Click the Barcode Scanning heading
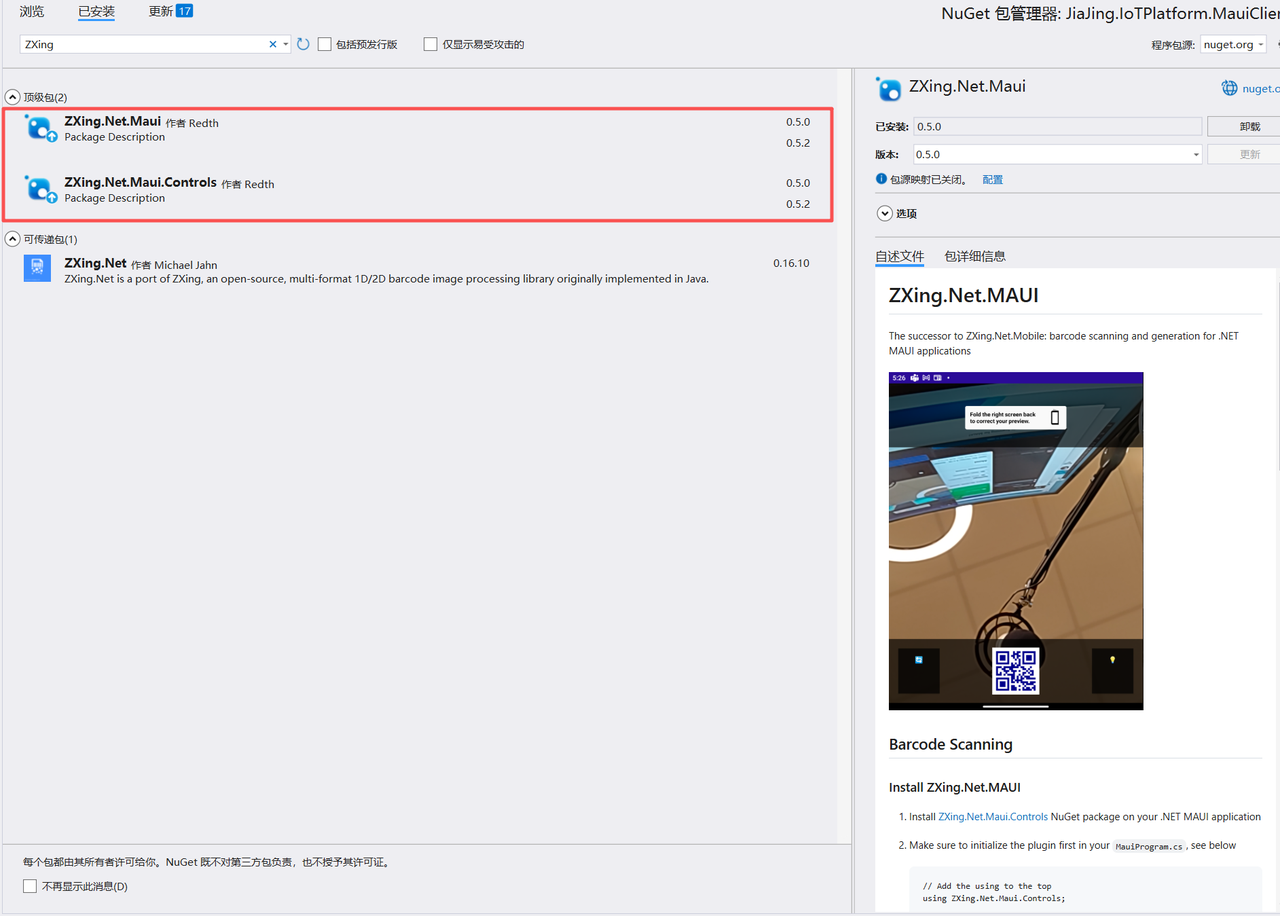This screenshot has height=916, width=1280. tap(951, 744)
